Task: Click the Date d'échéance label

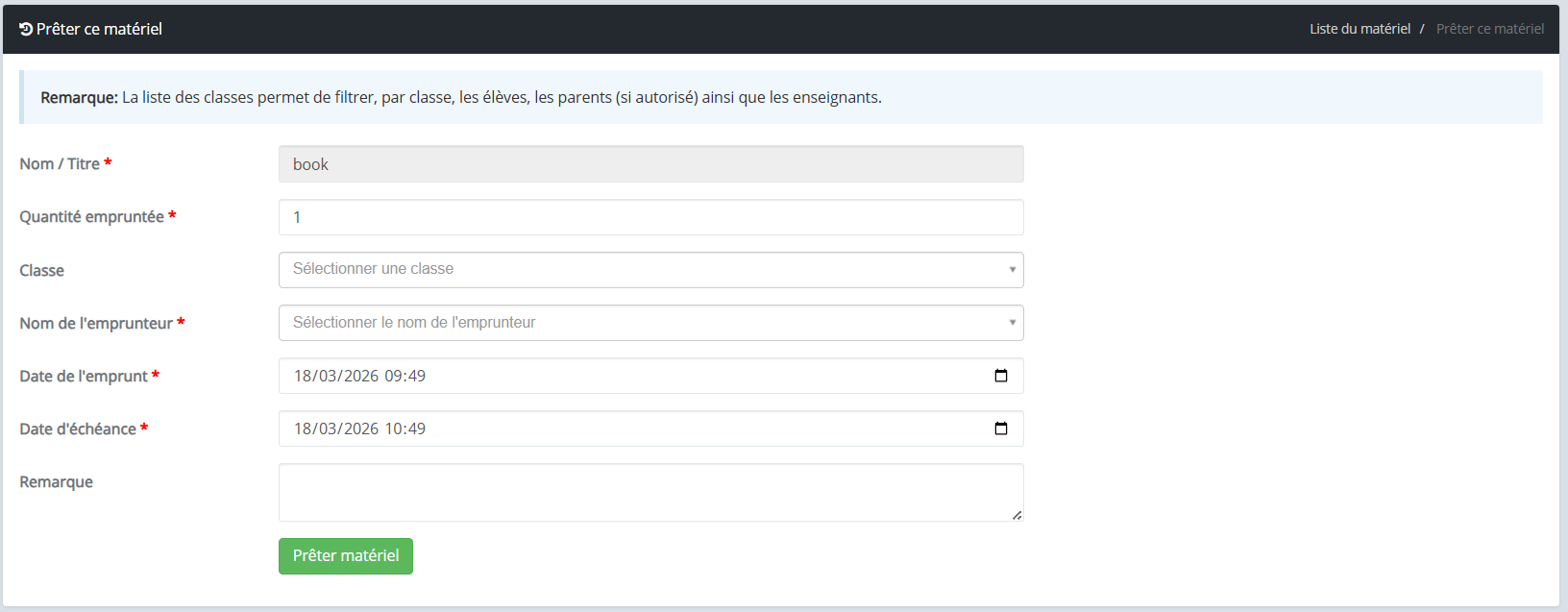Action: [x=78, y=429]
